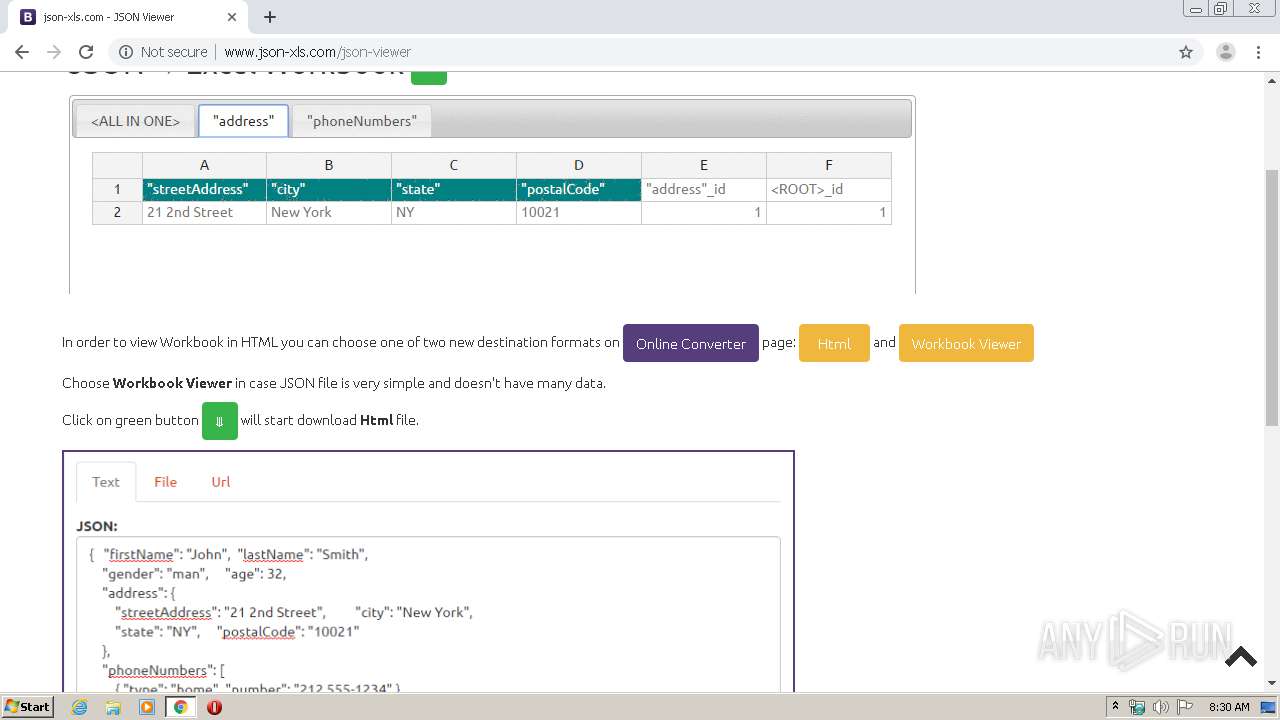Click the "postalCode" header cell
1280x720 pixels.
[579, 189]
